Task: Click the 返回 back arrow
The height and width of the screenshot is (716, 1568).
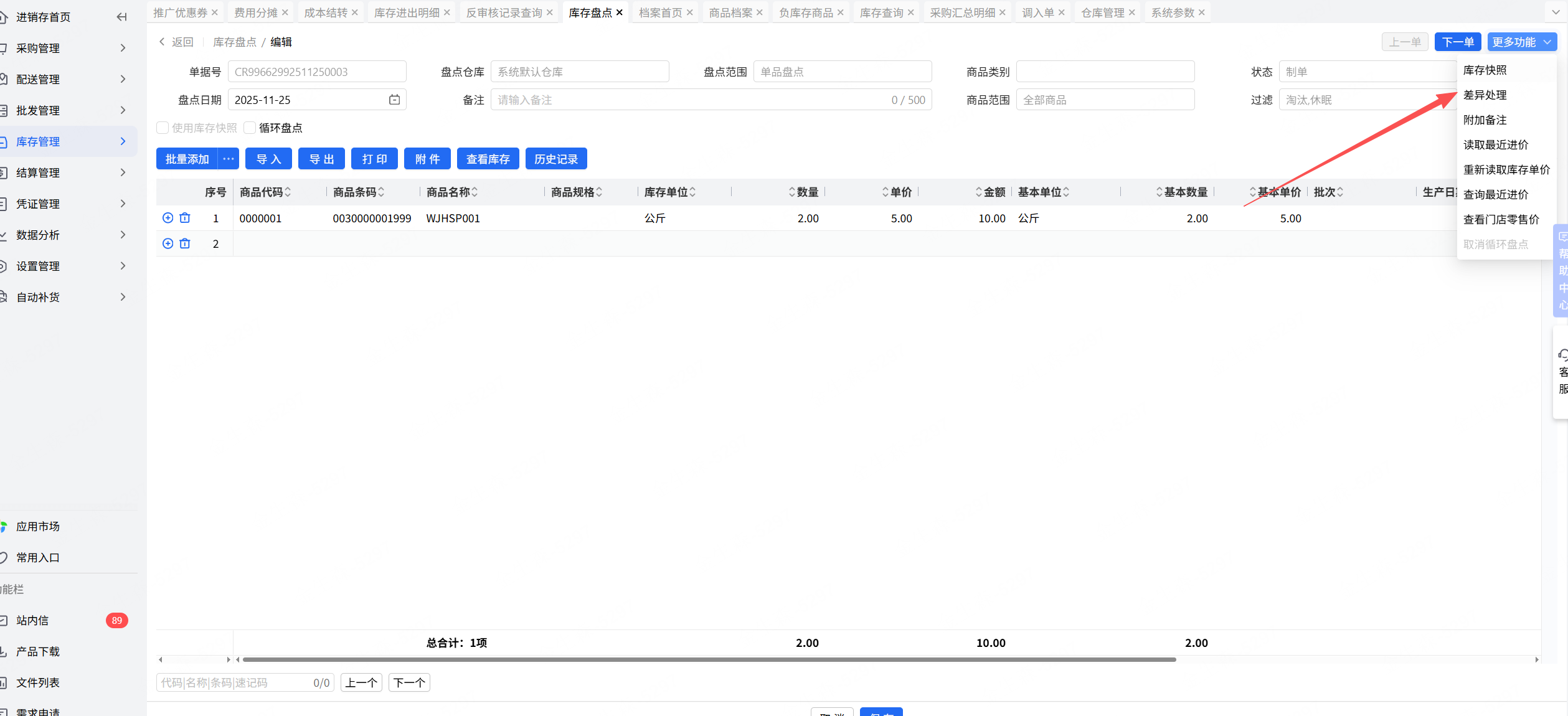Action: click(x=163, y=42)
